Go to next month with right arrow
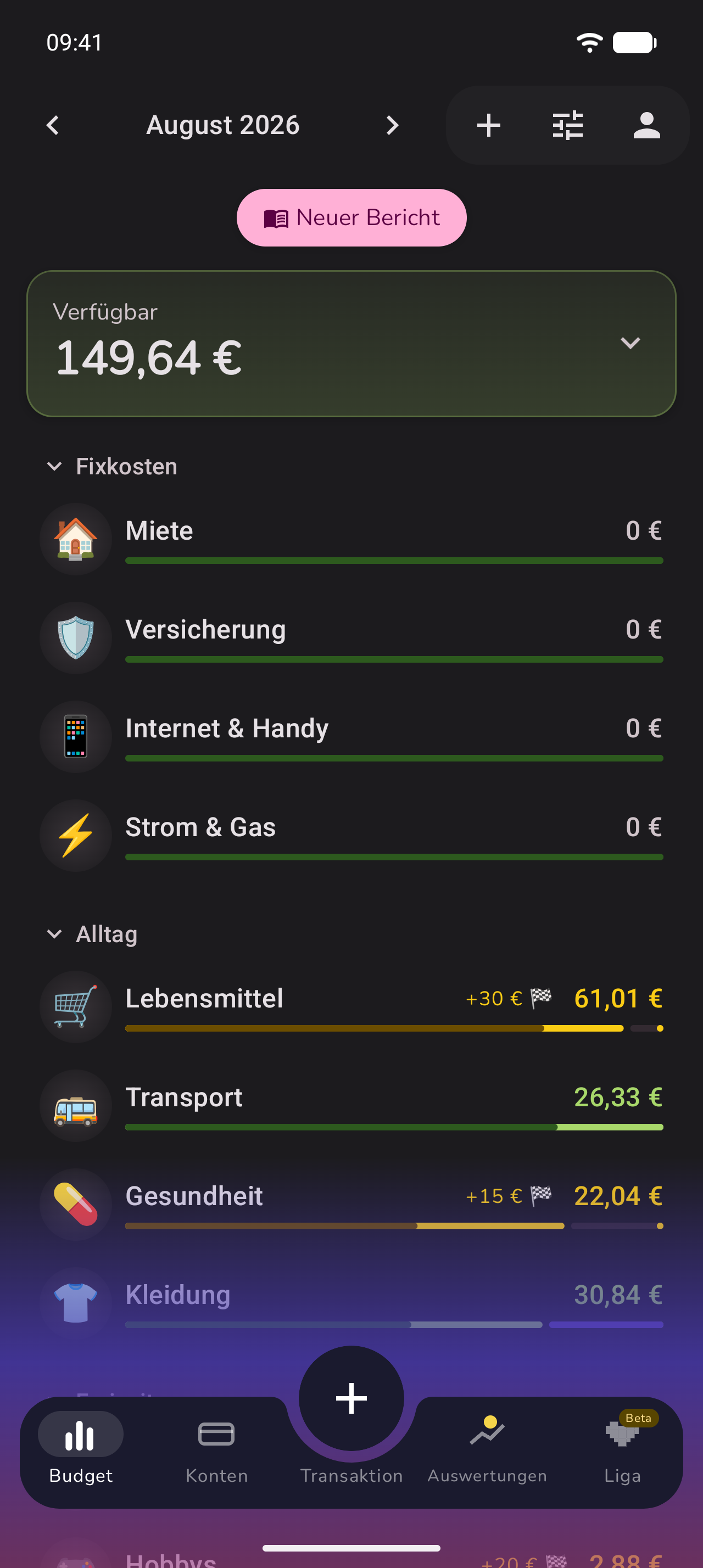Screen dimensions: 703x1568 (393, 125)
